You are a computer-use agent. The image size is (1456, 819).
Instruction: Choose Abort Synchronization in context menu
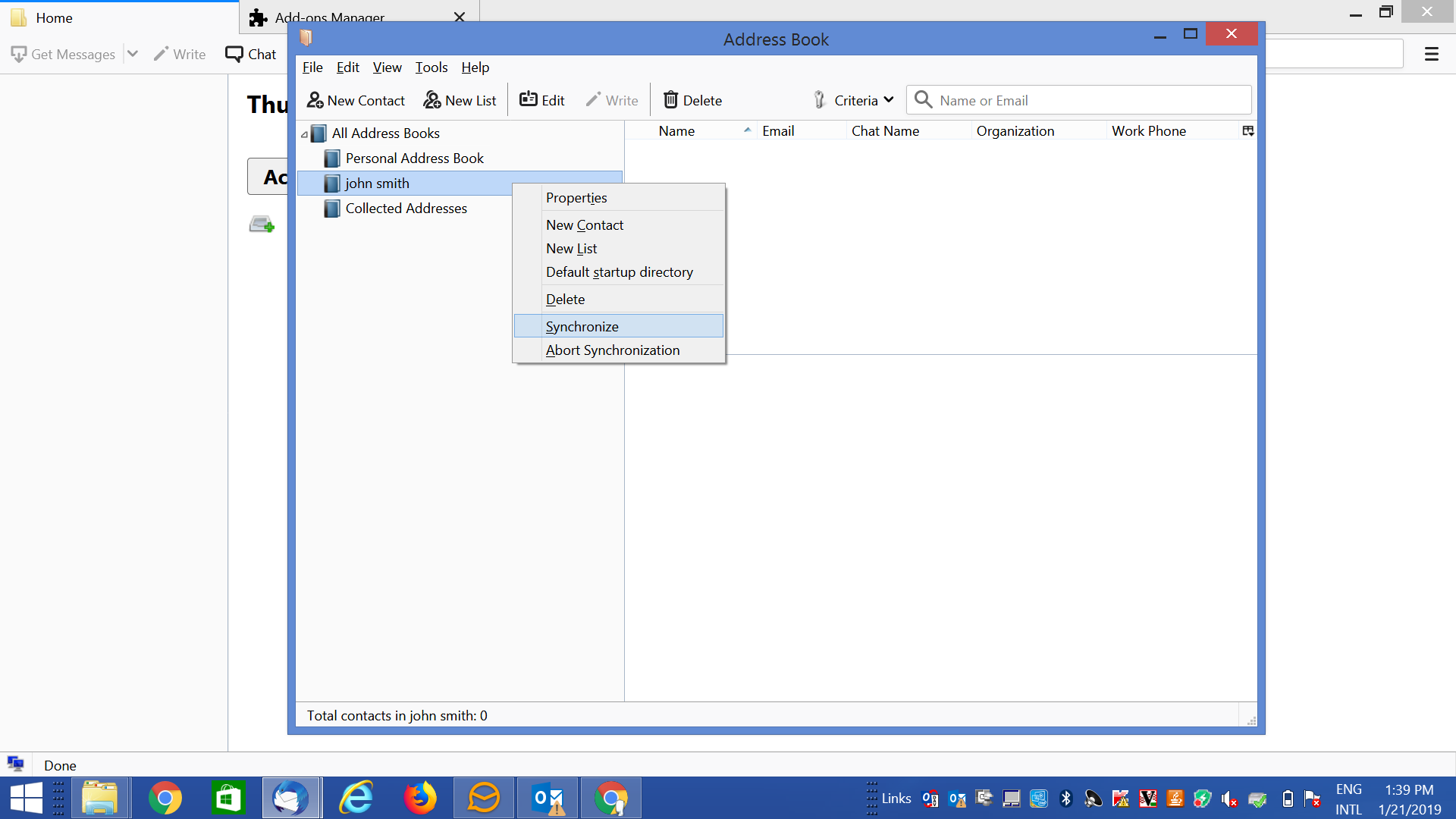[612, 350]
